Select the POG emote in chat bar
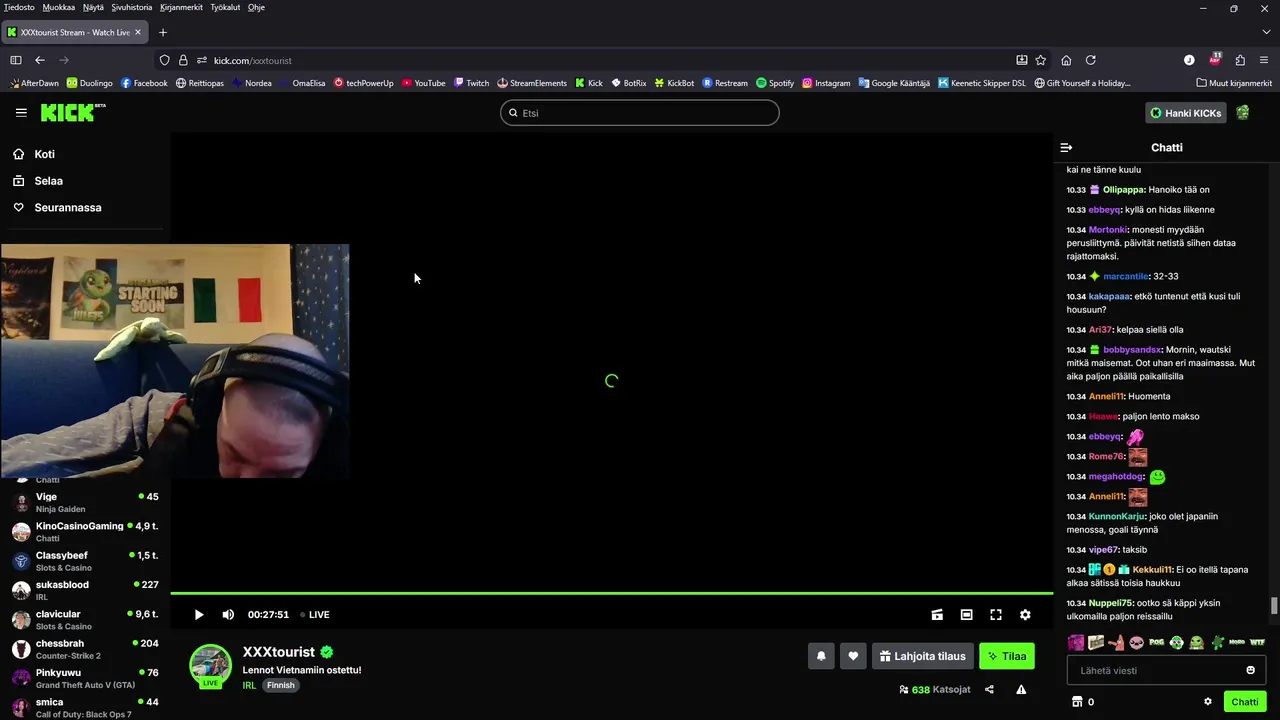Image resolution: width=1280 pixels, height=720 pixels. pyautogui.click(x=1156, y=642)
